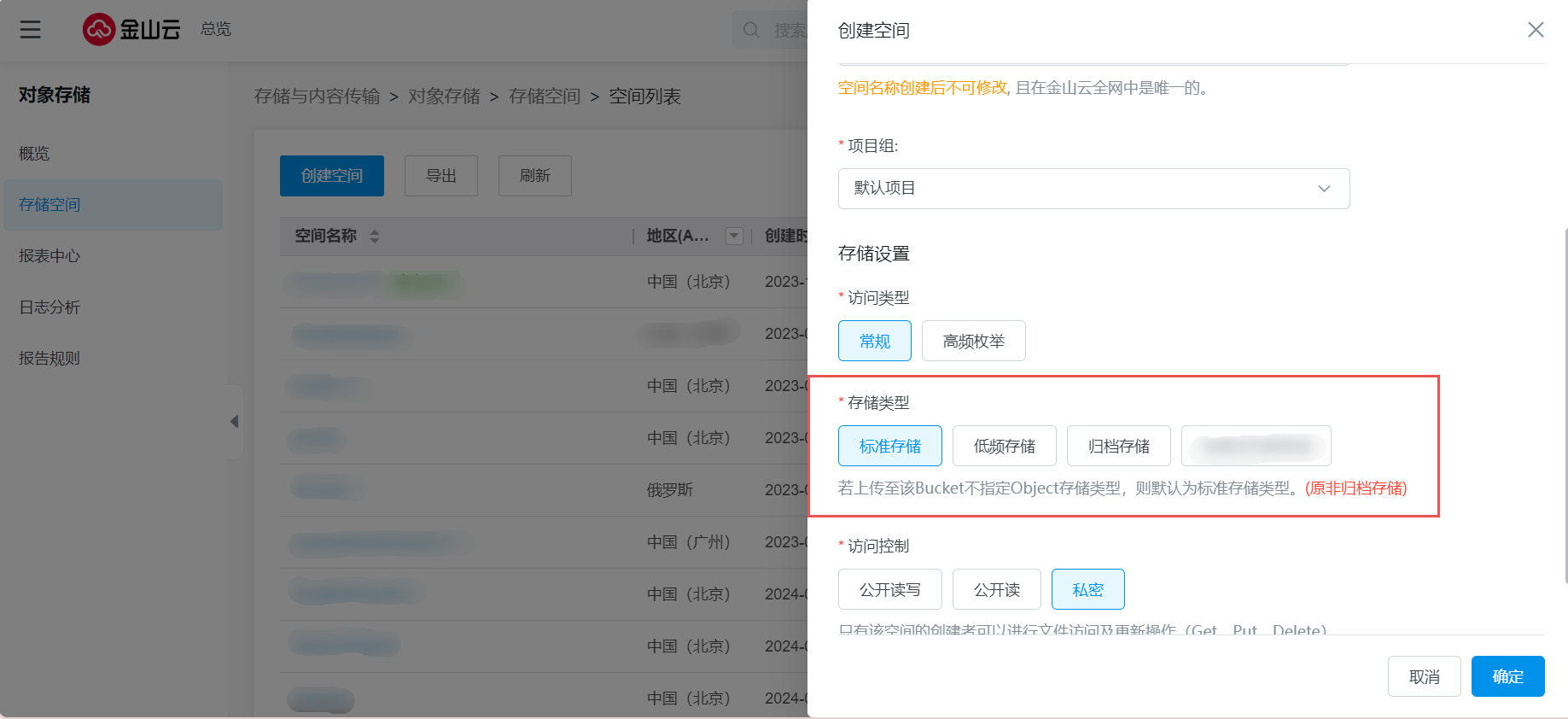This screenshot has height=719, width=1568.
Task: Click the 对象存储 breadcrumb link
Action: [x=444, y=96]
